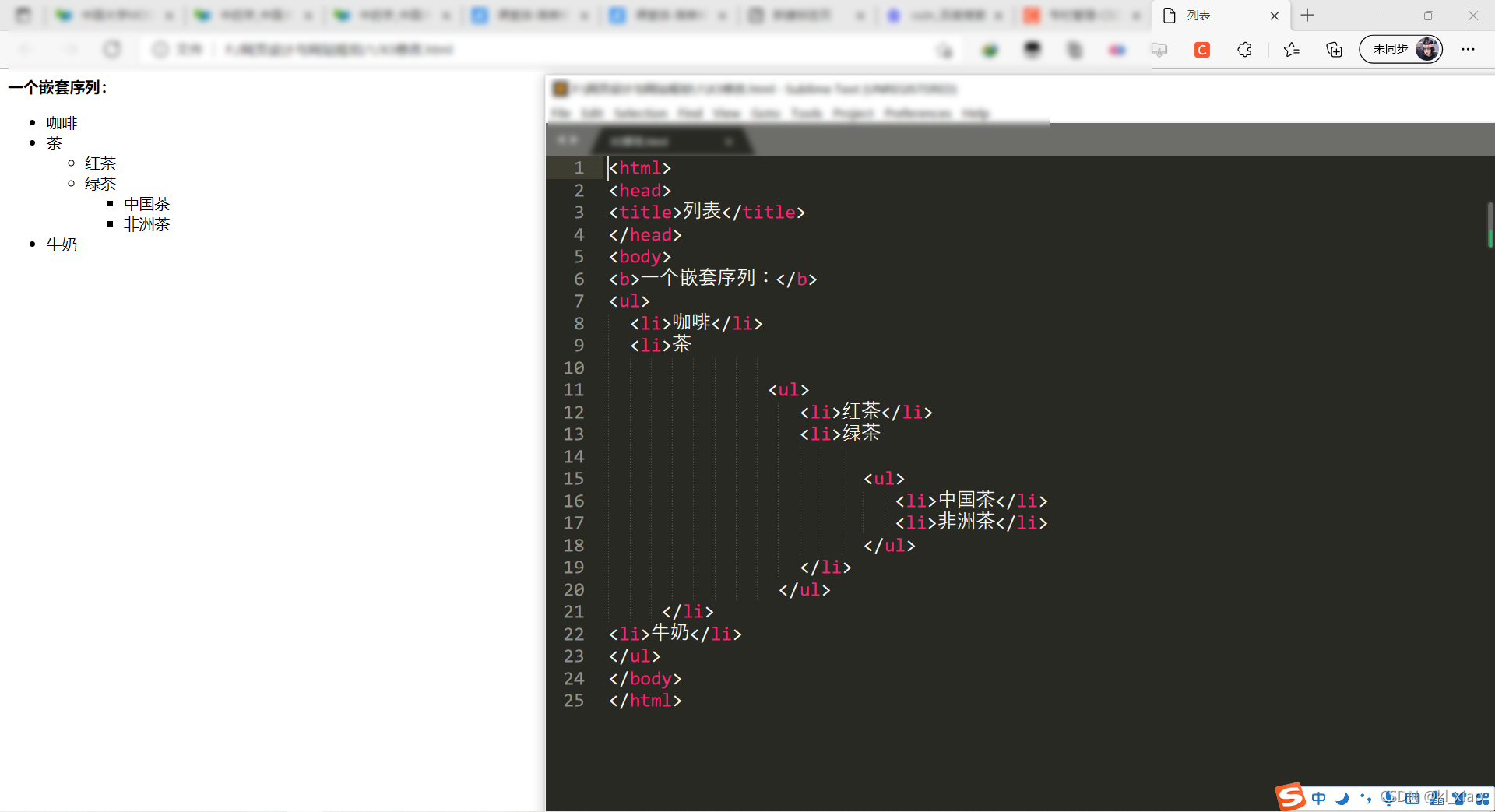
Task: Open the View menu in Sublime Text
Action: 726,114
